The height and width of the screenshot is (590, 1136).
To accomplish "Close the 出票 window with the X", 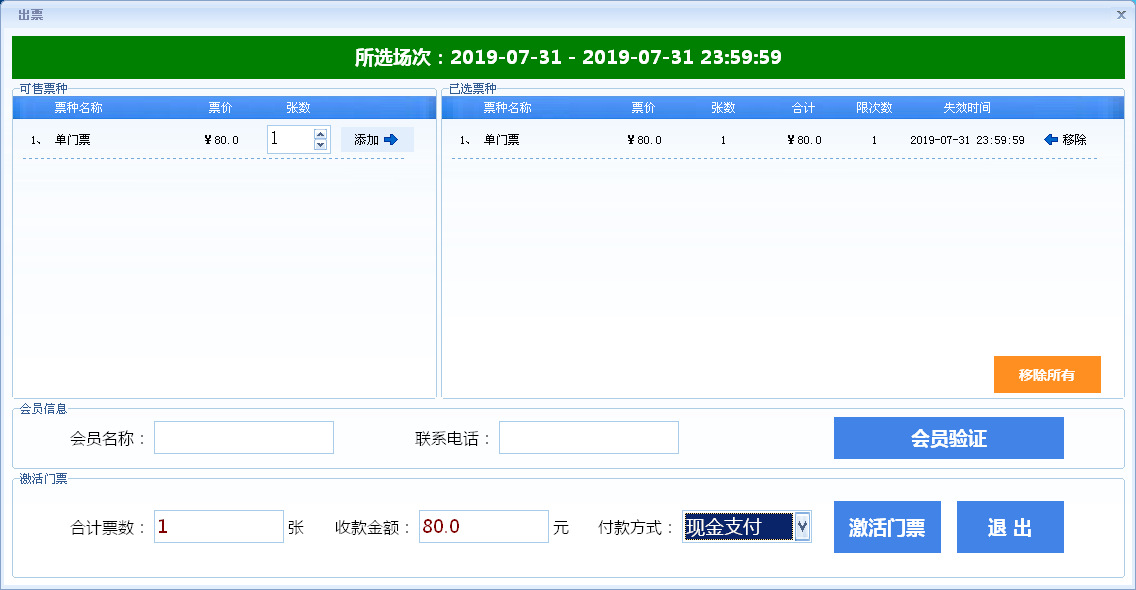I will (x=1122, y=15).
